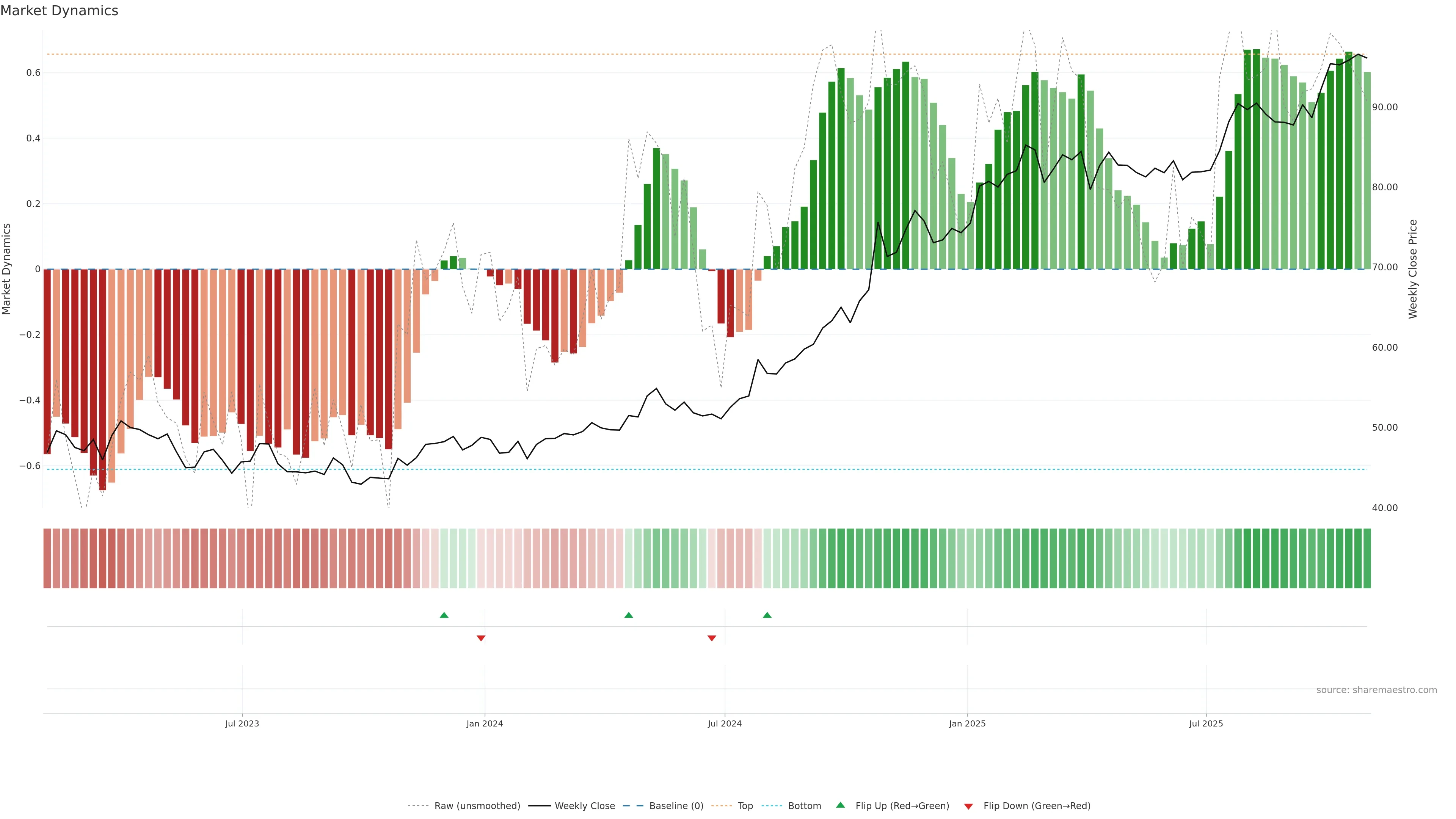Click the last dark green heatmap strip cell
The height and width of the screenshot is (819, 1456).
(x=1367, y=558)
